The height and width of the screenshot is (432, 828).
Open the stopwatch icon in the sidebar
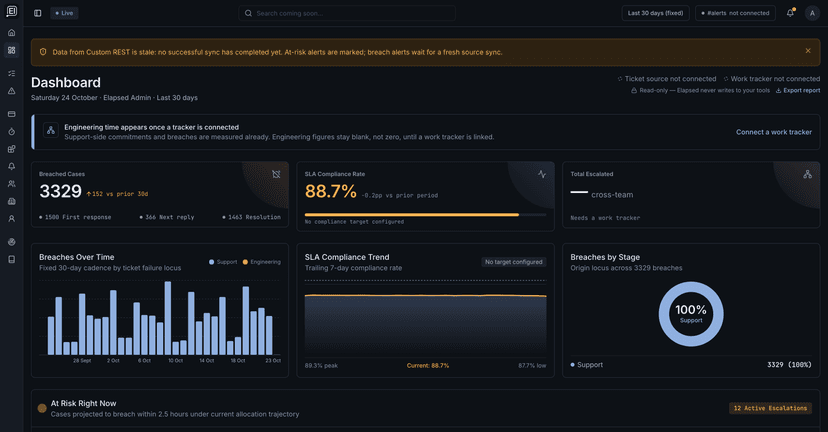click(12, 132)
